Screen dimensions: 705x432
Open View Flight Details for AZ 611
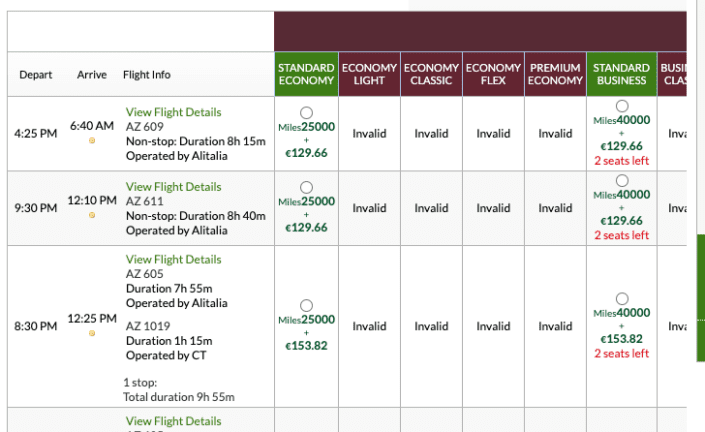(173, 186)
